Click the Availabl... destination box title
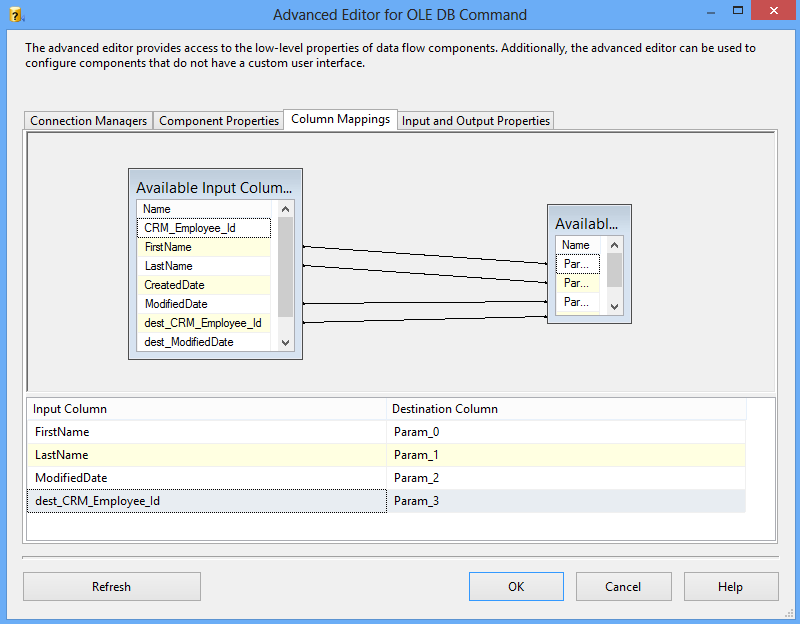 coord(587,224)
